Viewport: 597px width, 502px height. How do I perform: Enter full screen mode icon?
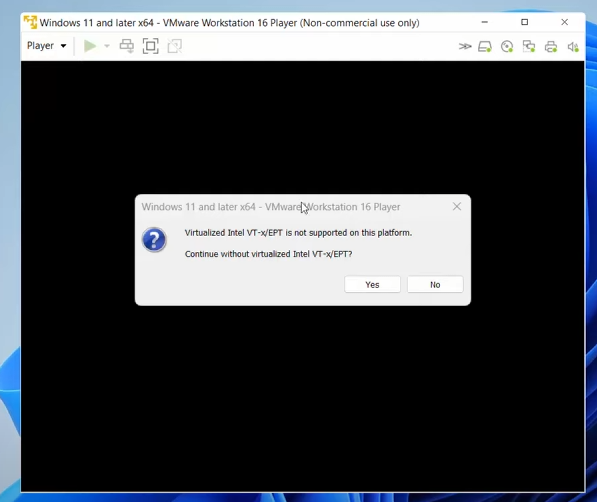coord(150,46)
